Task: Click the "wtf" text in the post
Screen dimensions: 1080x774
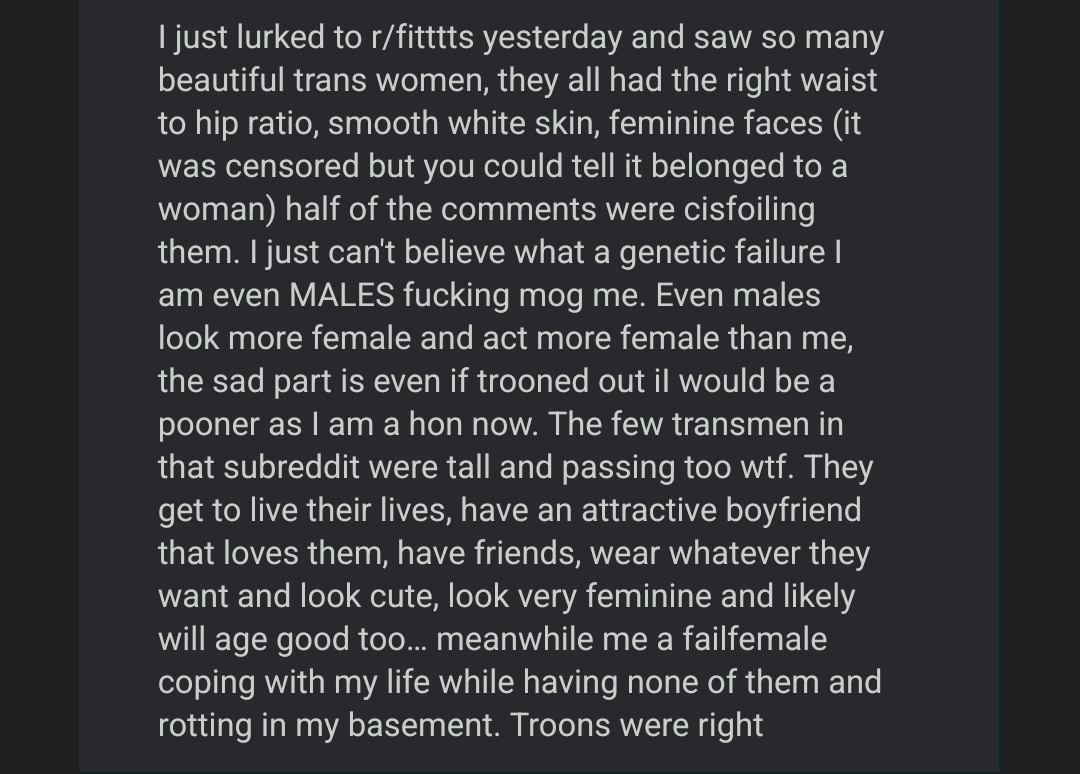Action: coord(769,467)
